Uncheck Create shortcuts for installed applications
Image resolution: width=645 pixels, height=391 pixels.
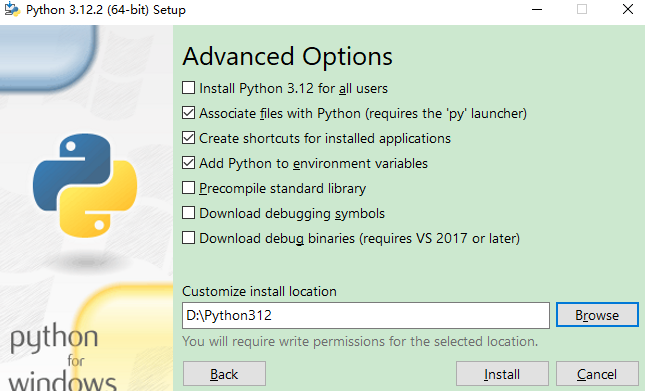tap(188, 138)
